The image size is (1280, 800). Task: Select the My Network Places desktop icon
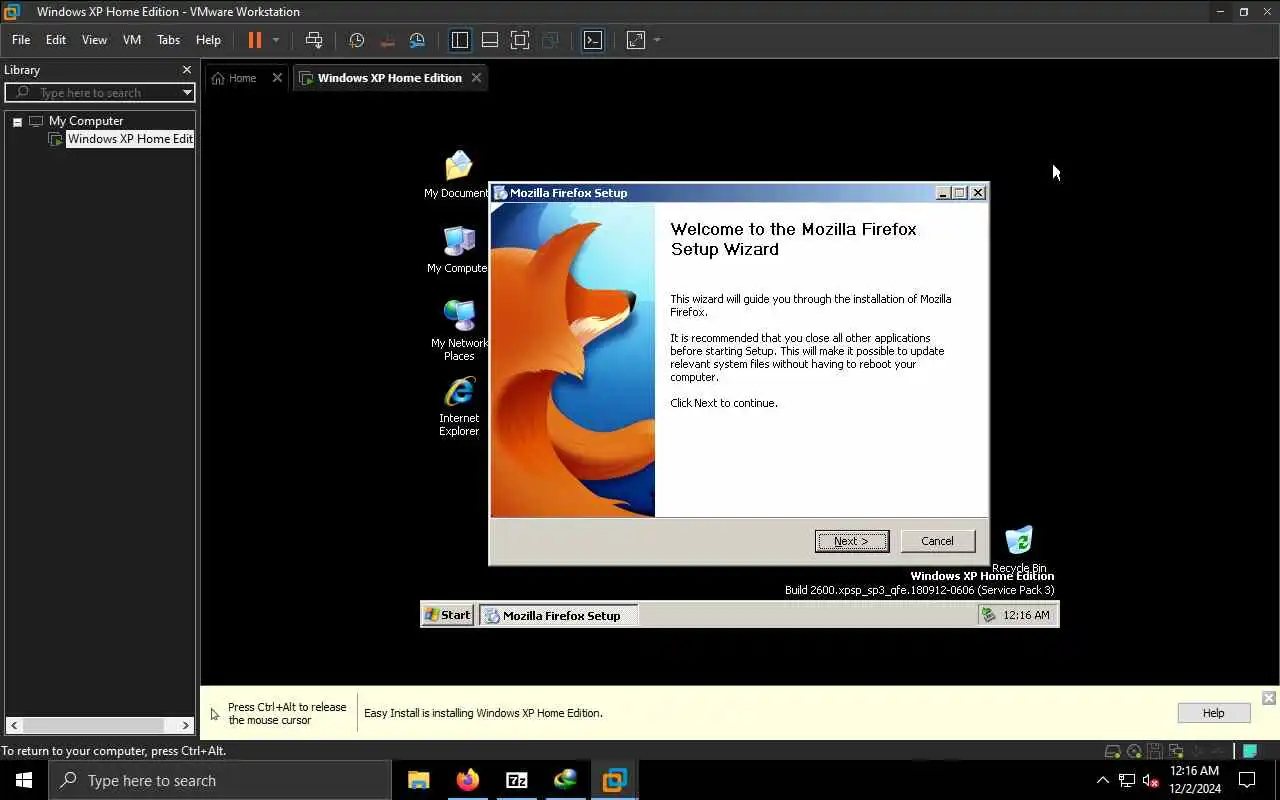click(459, 330)
